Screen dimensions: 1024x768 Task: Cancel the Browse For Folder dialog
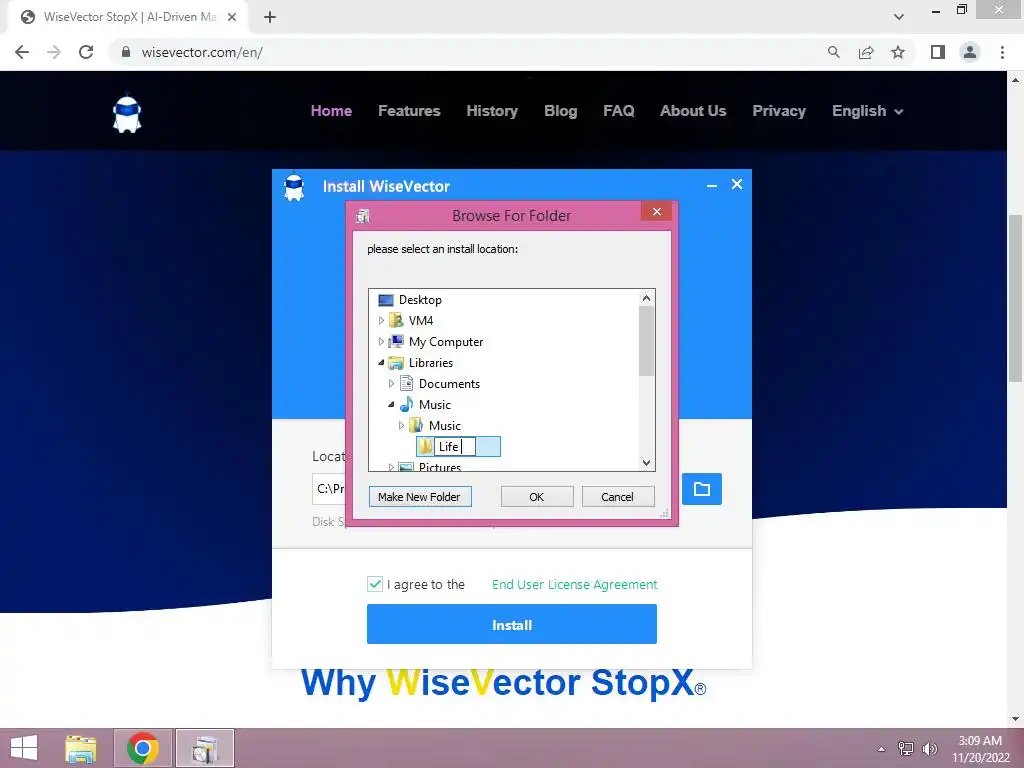[618, 496]
